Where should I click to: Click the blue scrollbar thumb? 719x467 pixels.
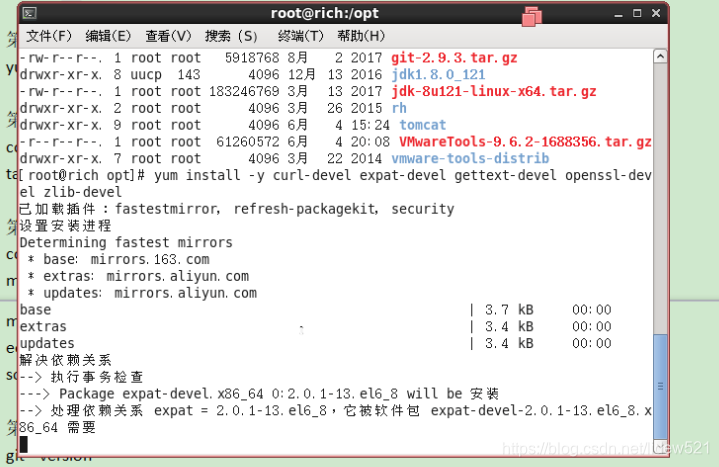tap(660, 387)
